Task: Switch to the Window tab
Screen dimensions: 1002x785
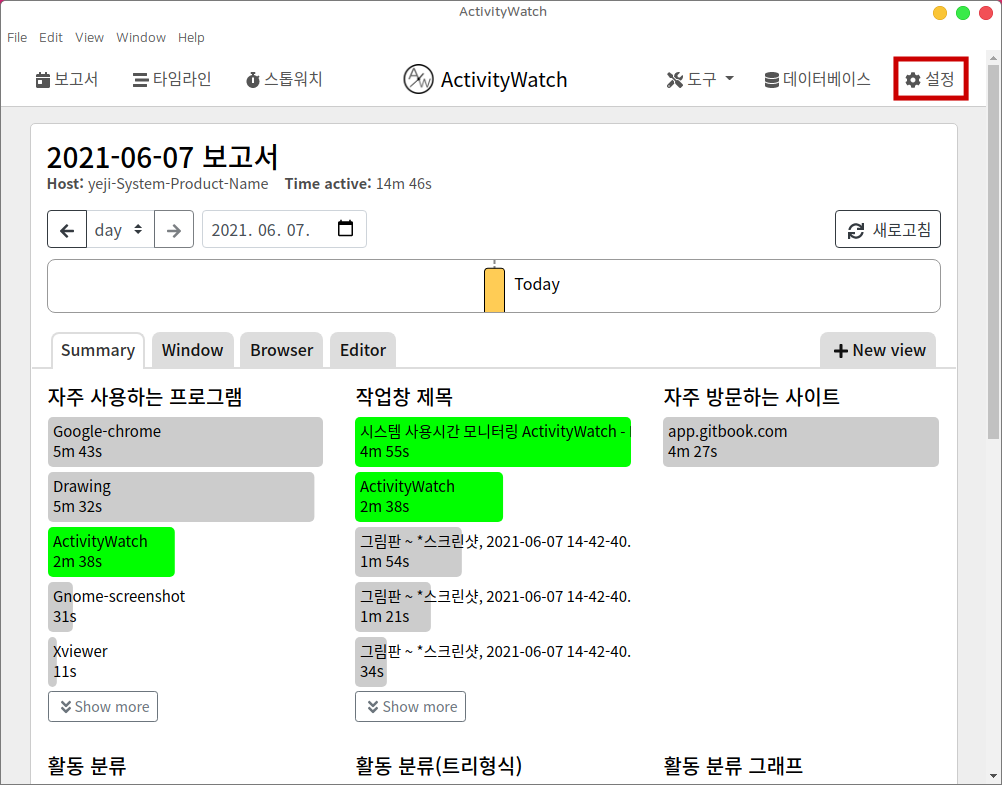Action: point(192,350)
